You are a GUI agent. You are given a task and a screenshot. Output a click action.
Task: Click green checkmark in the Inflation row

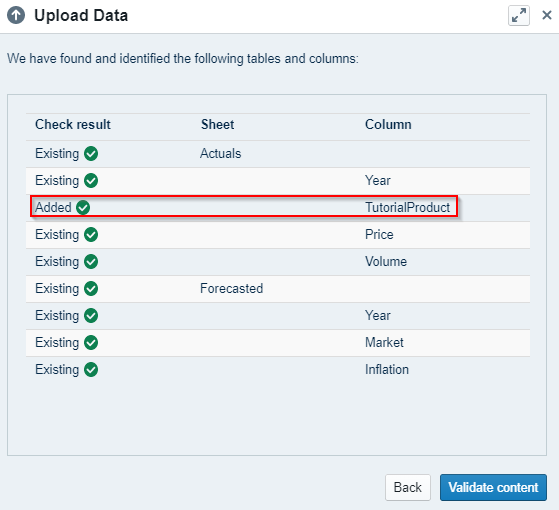91,370
